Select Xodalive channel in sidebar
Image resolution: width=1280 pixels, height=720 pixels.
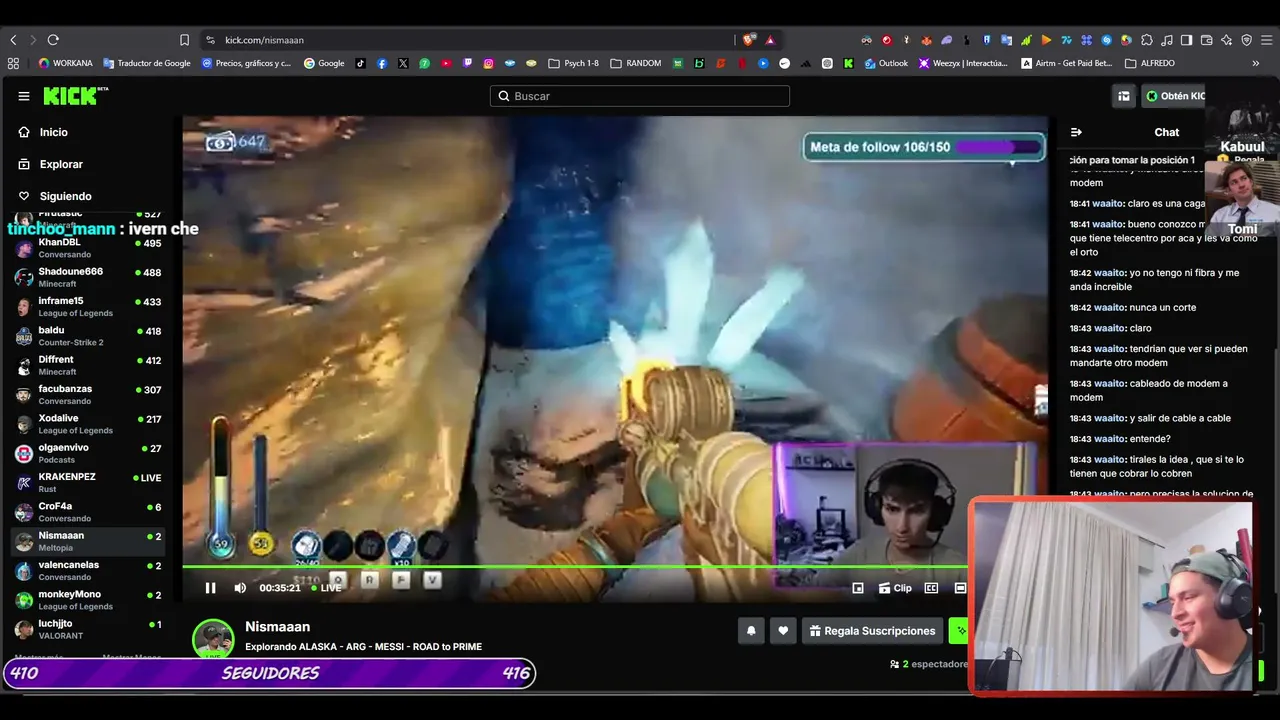pyautogui.click(x=88, y=424)
